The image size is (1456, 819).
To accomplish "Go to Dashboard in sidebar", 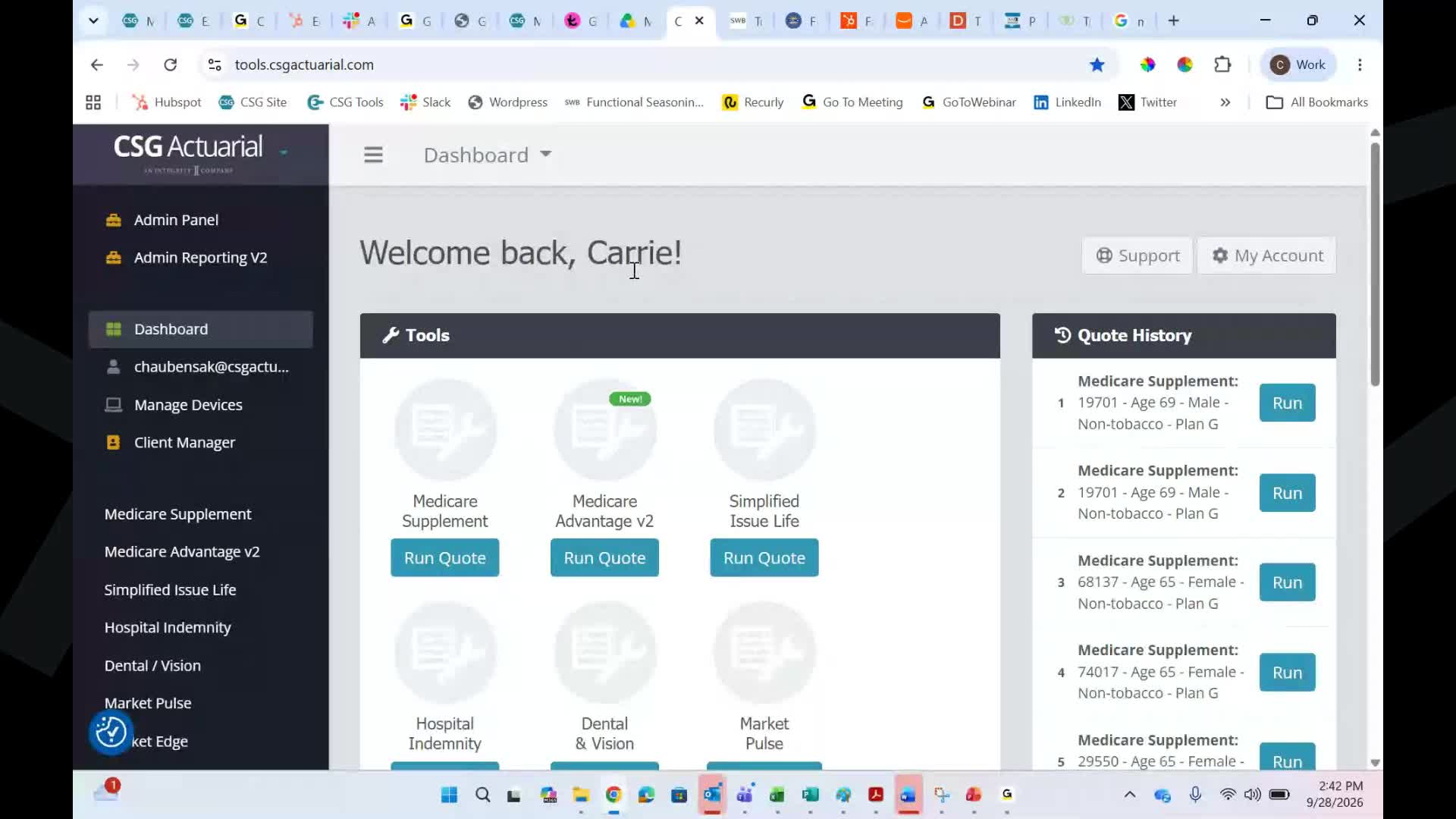I will (x=200, y=329).
